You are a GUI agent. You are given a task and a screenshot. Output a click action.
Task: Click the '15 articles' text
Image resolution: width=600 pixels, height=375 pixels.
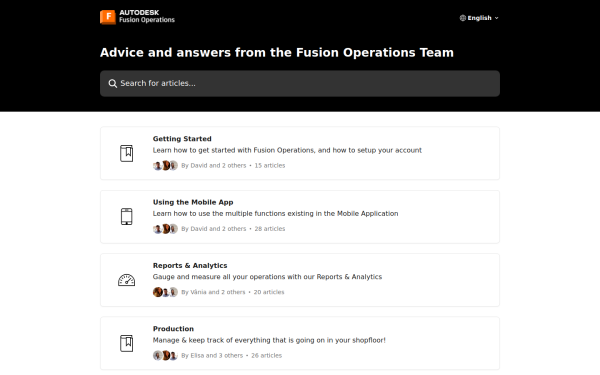270,166
